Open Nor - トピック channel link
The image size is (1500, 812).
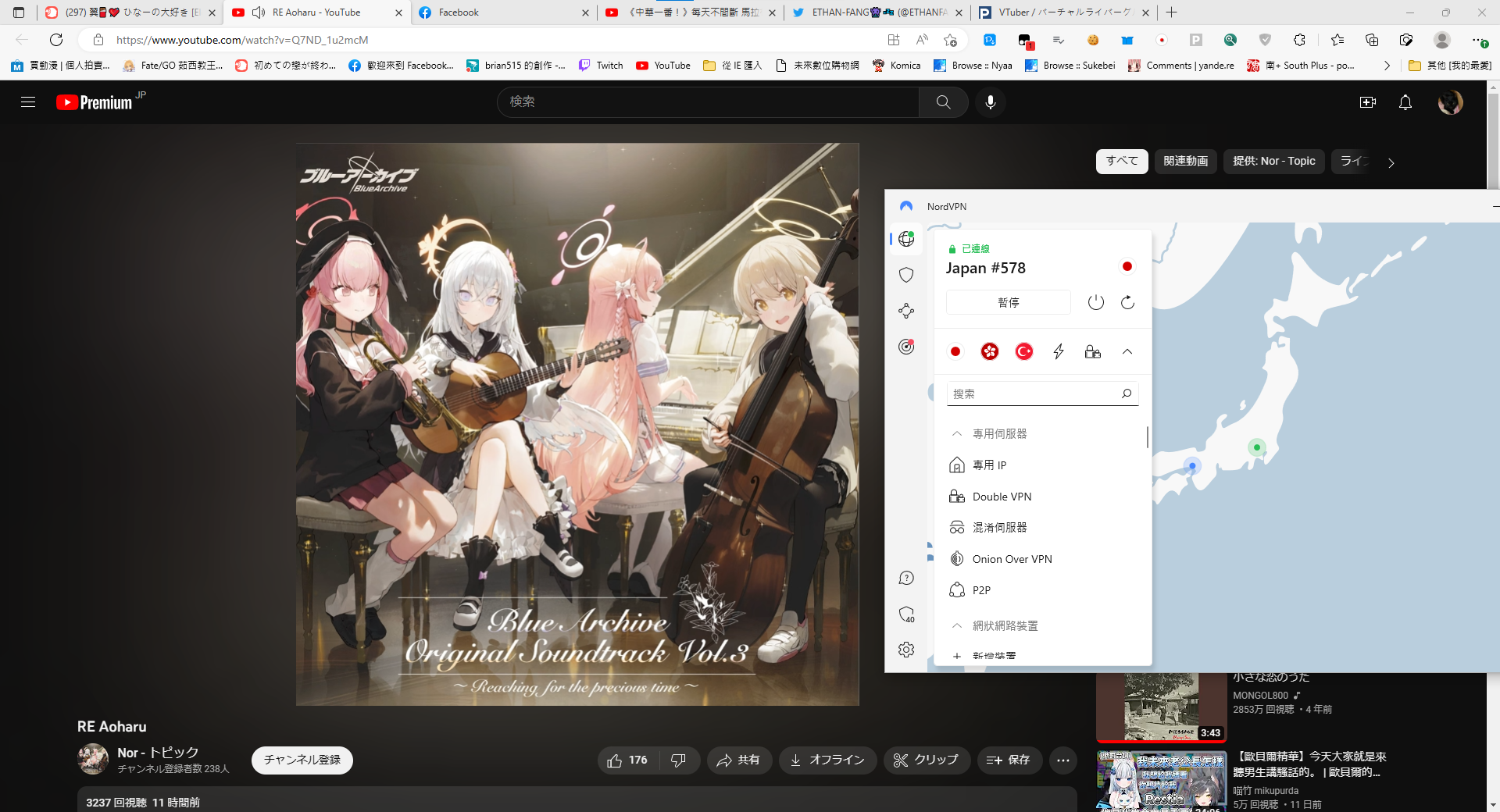click(158, 753)
